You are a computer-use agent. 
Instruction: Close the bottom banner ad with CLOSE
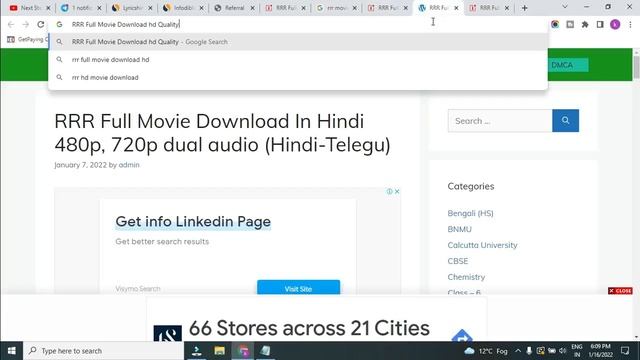coord(620,291)
